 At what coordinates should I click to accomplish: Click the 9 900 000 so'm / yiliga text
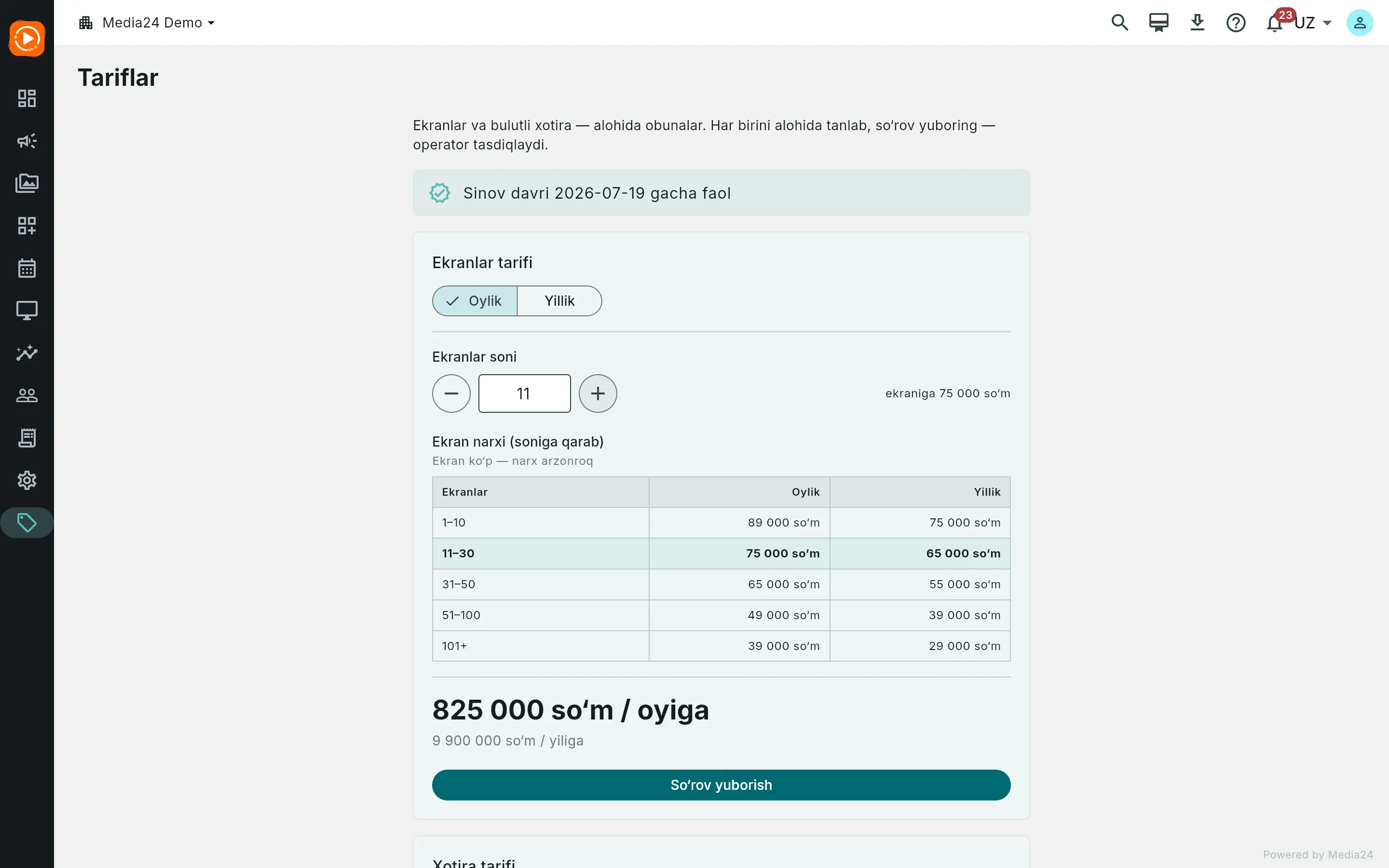pos(507,741)
